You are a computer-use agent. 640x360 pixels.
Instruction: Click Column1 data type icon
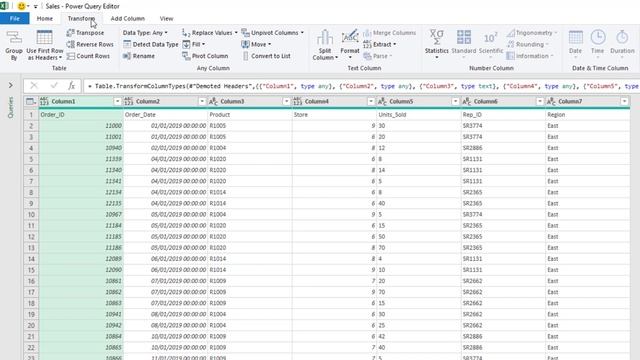[44, 101]
